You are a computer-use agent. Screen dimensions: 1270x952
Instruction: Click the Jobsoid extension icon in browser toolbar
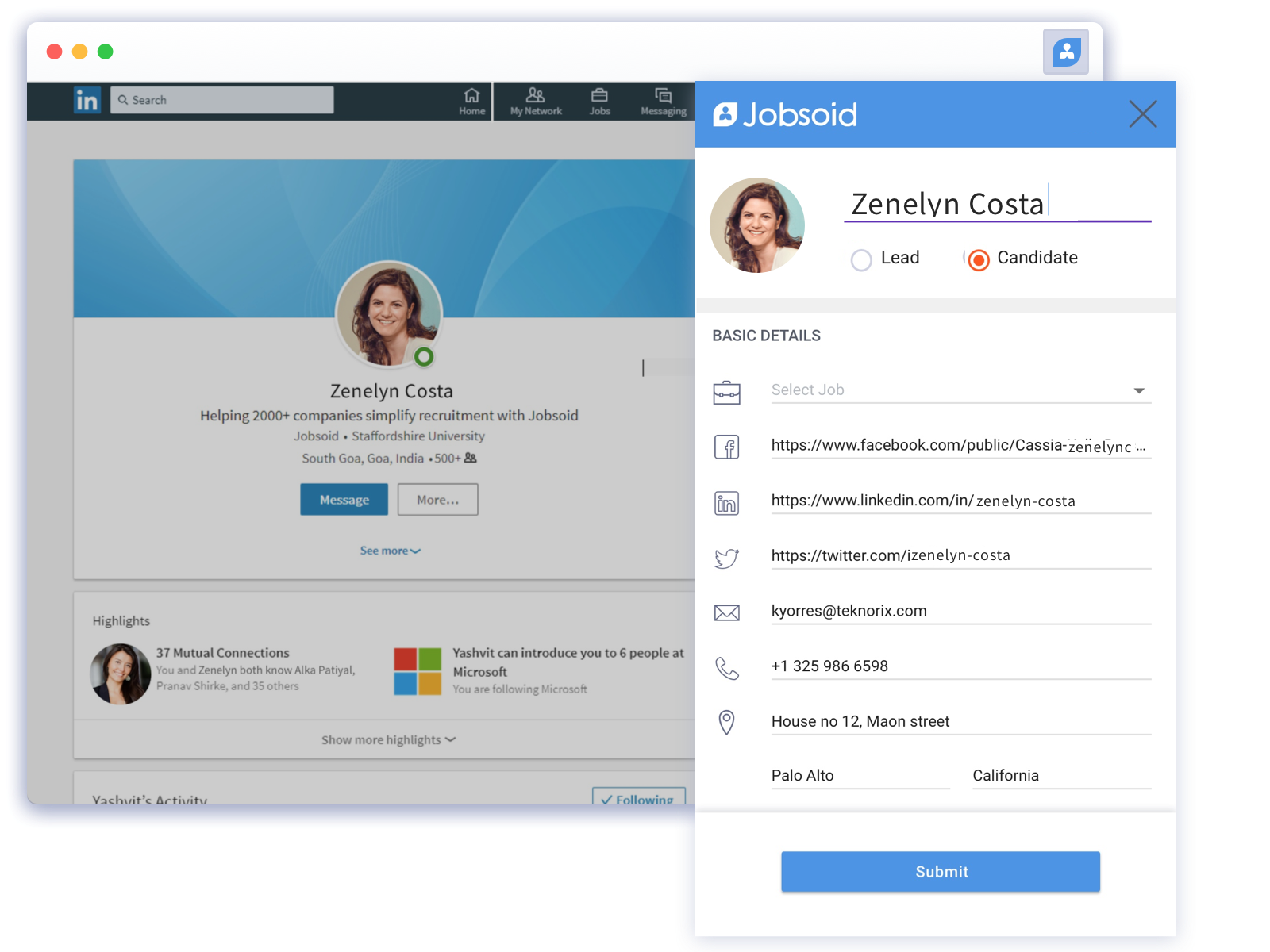pos(1066,52)
